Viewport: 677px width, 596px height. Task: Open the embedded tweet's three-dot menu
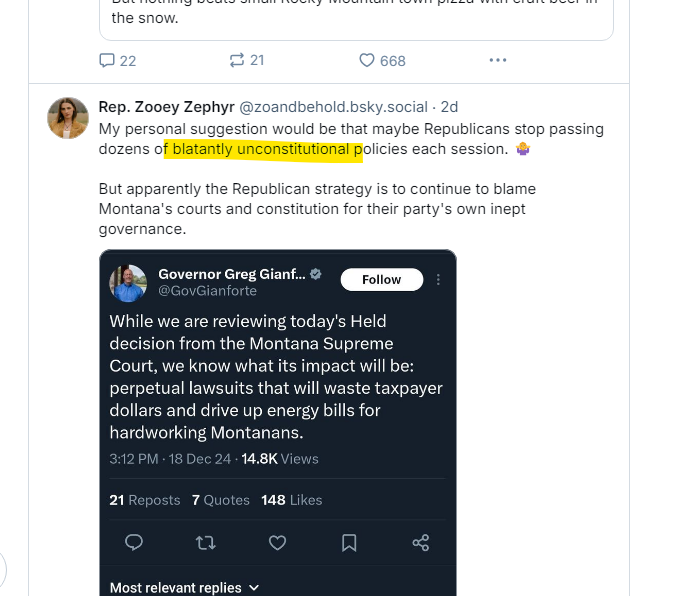(x=438, y=280)
